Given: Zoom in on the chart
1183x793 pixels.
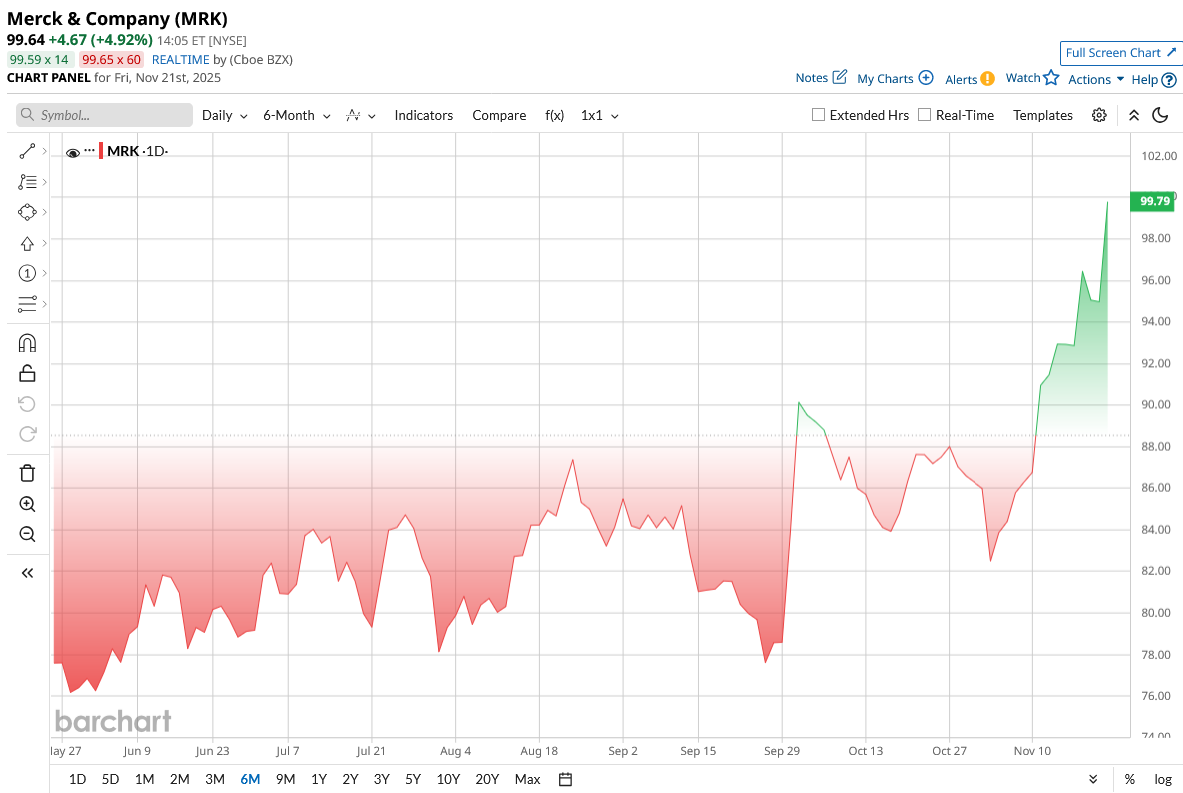Looking at the screenshot, I should point(27,504).
